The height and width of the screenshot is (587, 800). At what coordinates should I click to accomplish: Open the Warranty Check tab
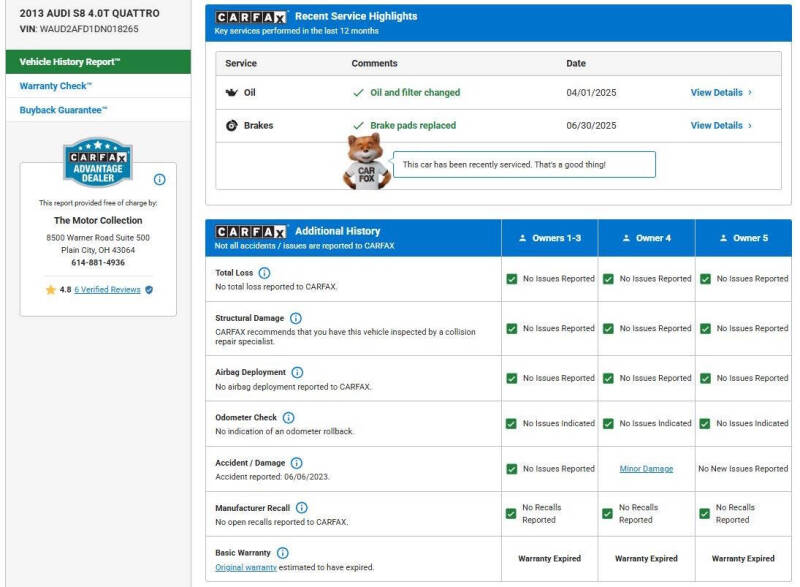tap(56, 86)
